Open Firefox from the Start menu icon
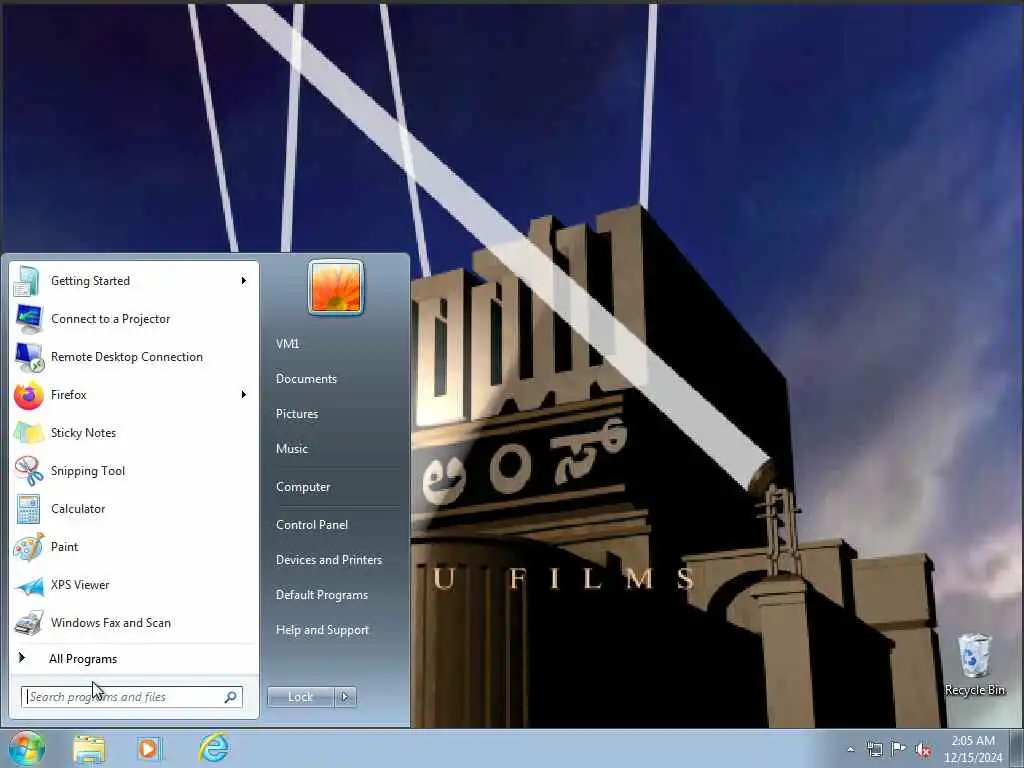Image resolution: width=1024 pixels, height=768 pixels. click(x=28, y=395)
